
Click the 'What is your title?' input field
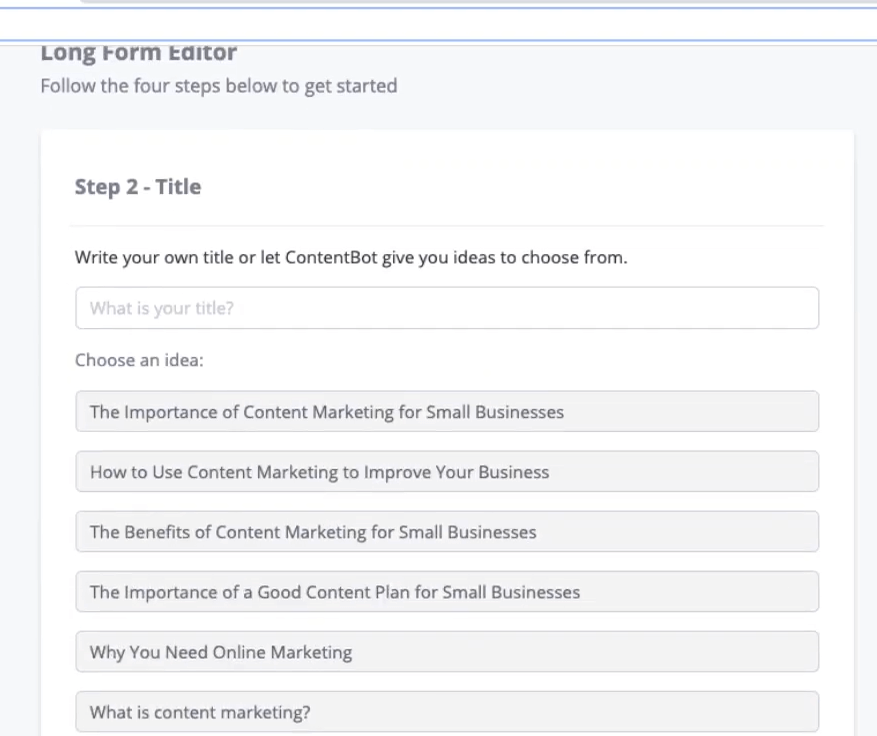coord(447,308)
